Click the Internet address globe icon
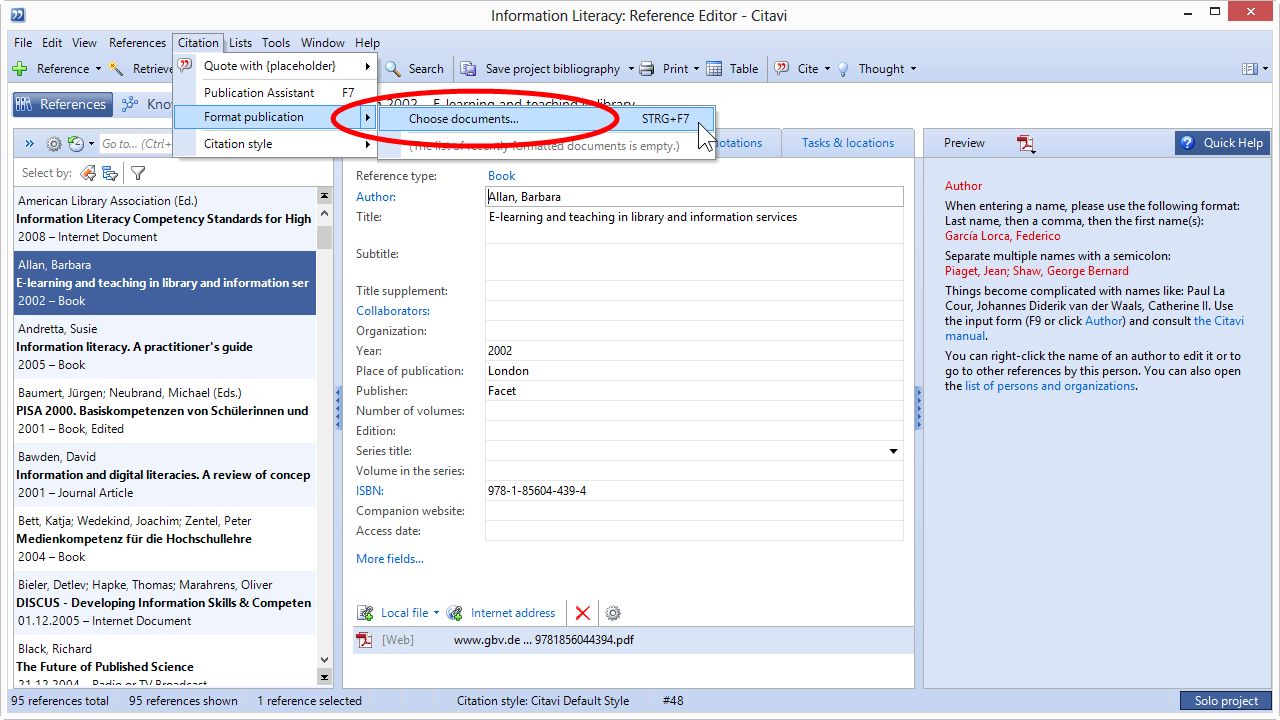This screenshot has width=1280, height=720. pos(454,613)
